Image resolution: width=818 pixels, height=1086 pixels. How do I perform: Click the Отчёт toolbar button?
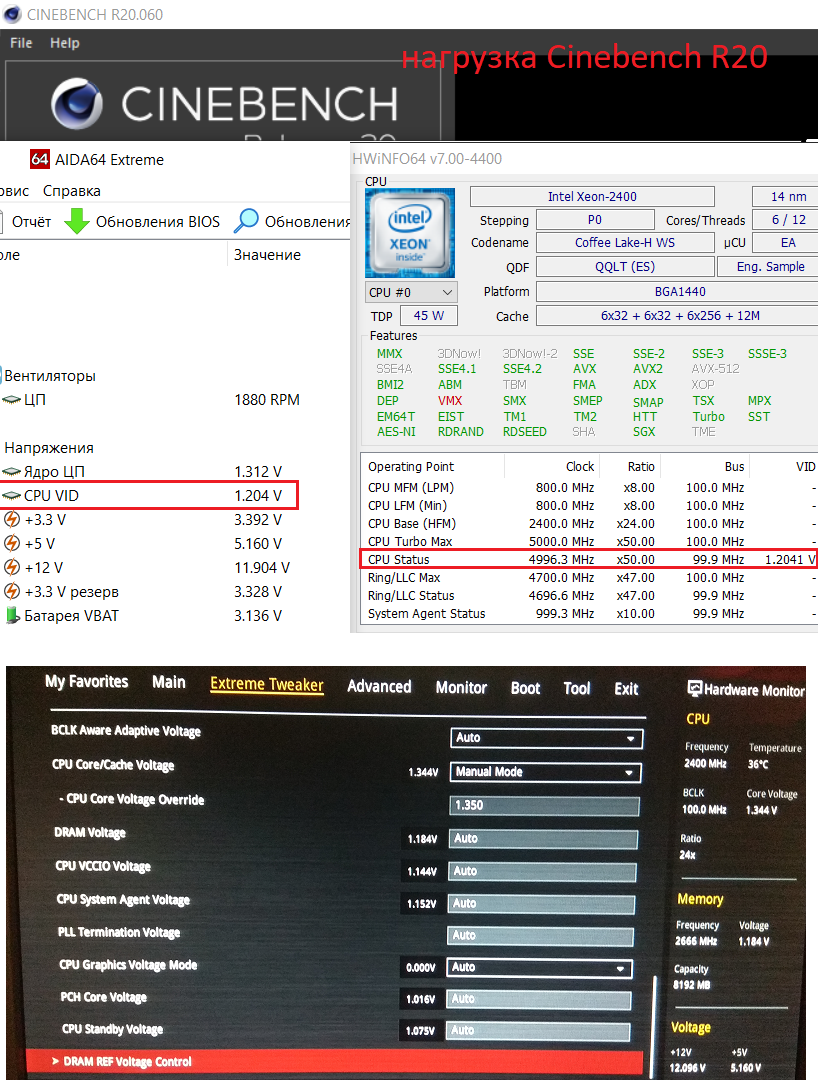point(31,222)
